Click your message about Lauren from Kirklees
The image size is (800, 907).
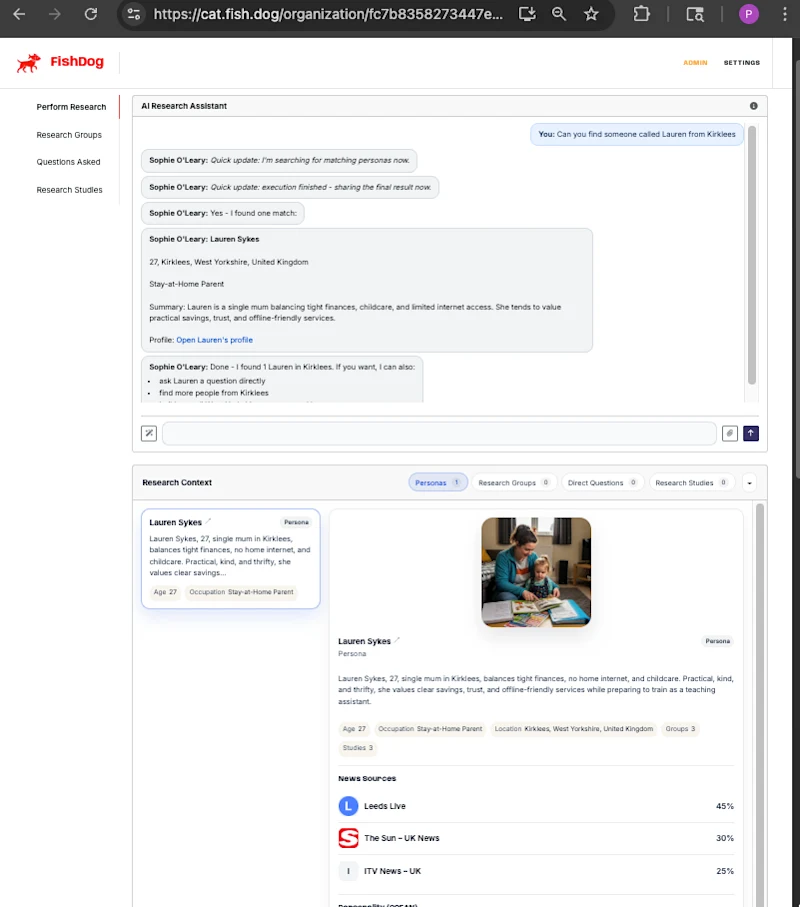[637, 134]
